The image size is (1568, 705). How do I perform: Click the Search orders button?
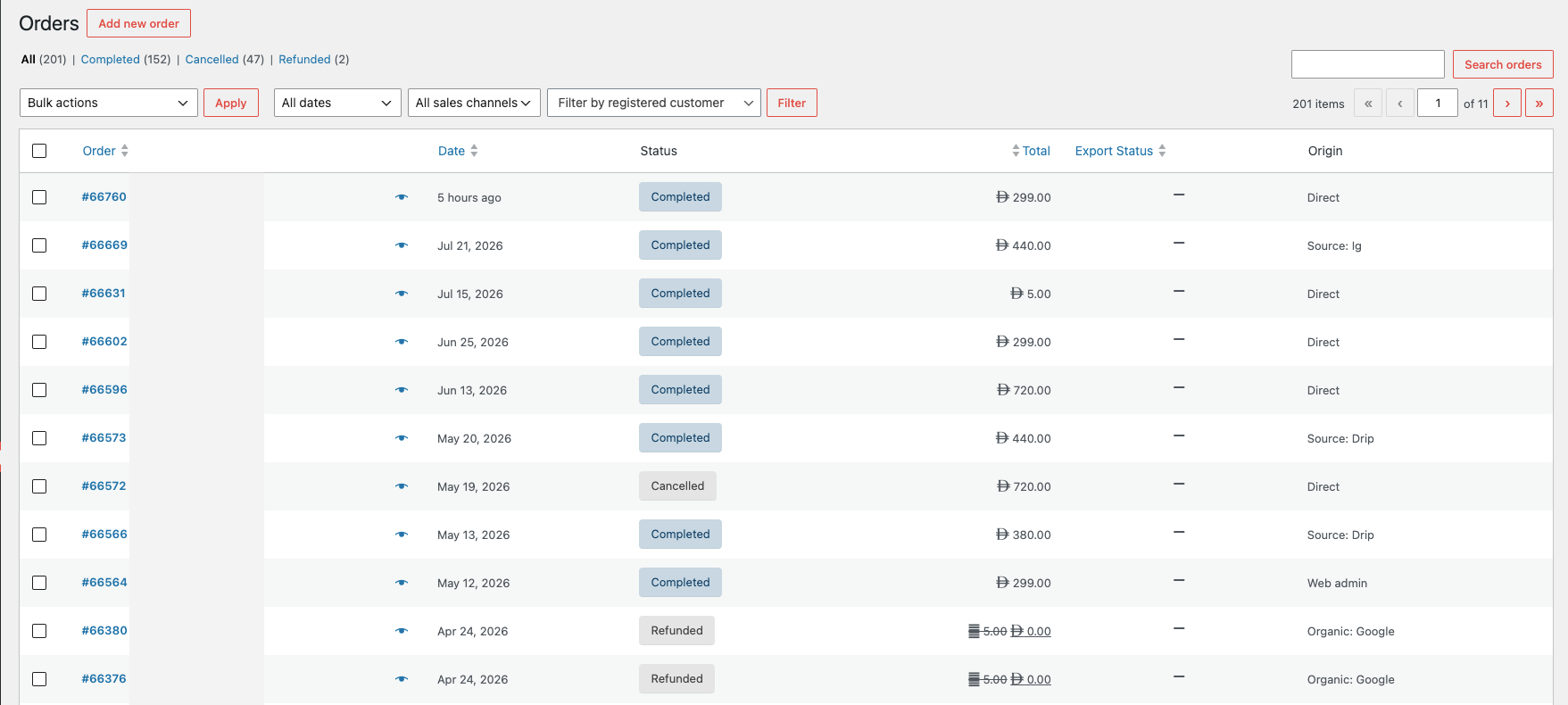pyautogui.click(x=1503, y=64)
